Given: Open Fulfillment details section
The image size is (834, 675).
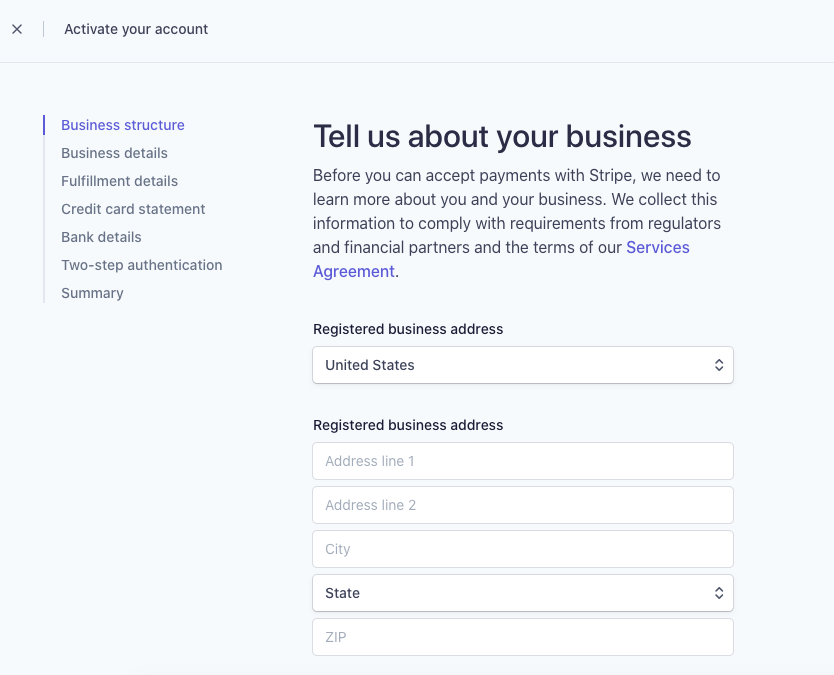Looking at the screenshot, I should coord(119,181).
